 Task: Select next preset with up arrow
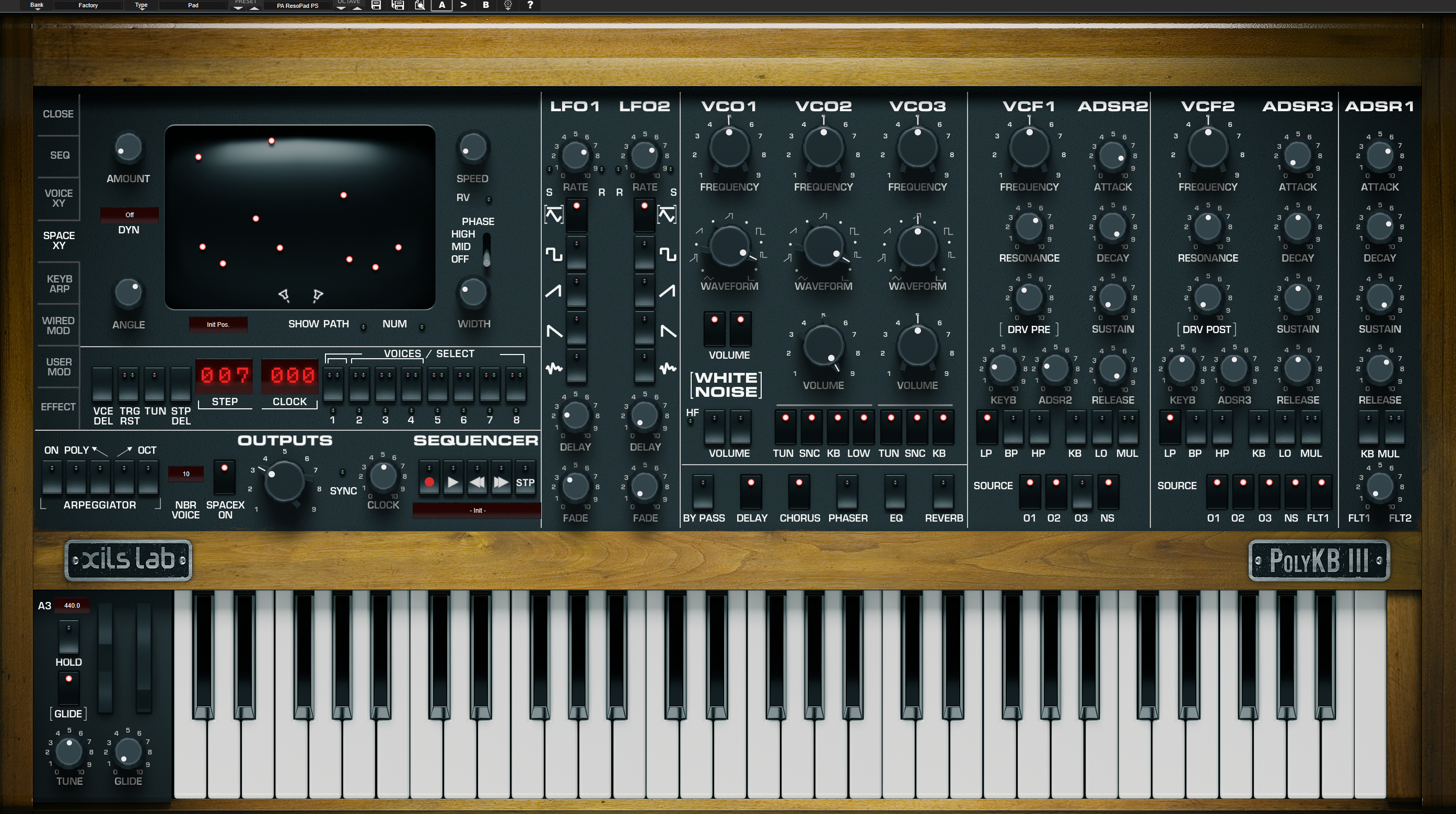(254, 8)
